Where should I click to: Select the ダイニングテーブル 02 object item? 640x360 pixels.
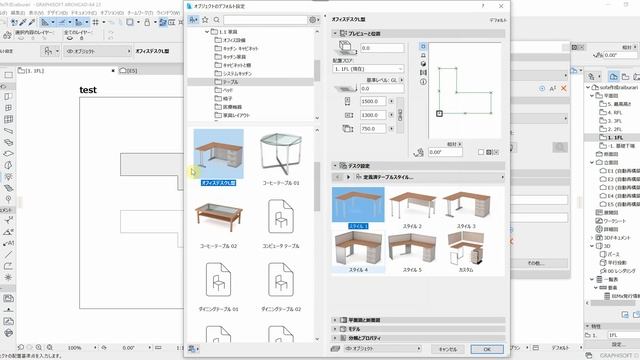point(281,286)
